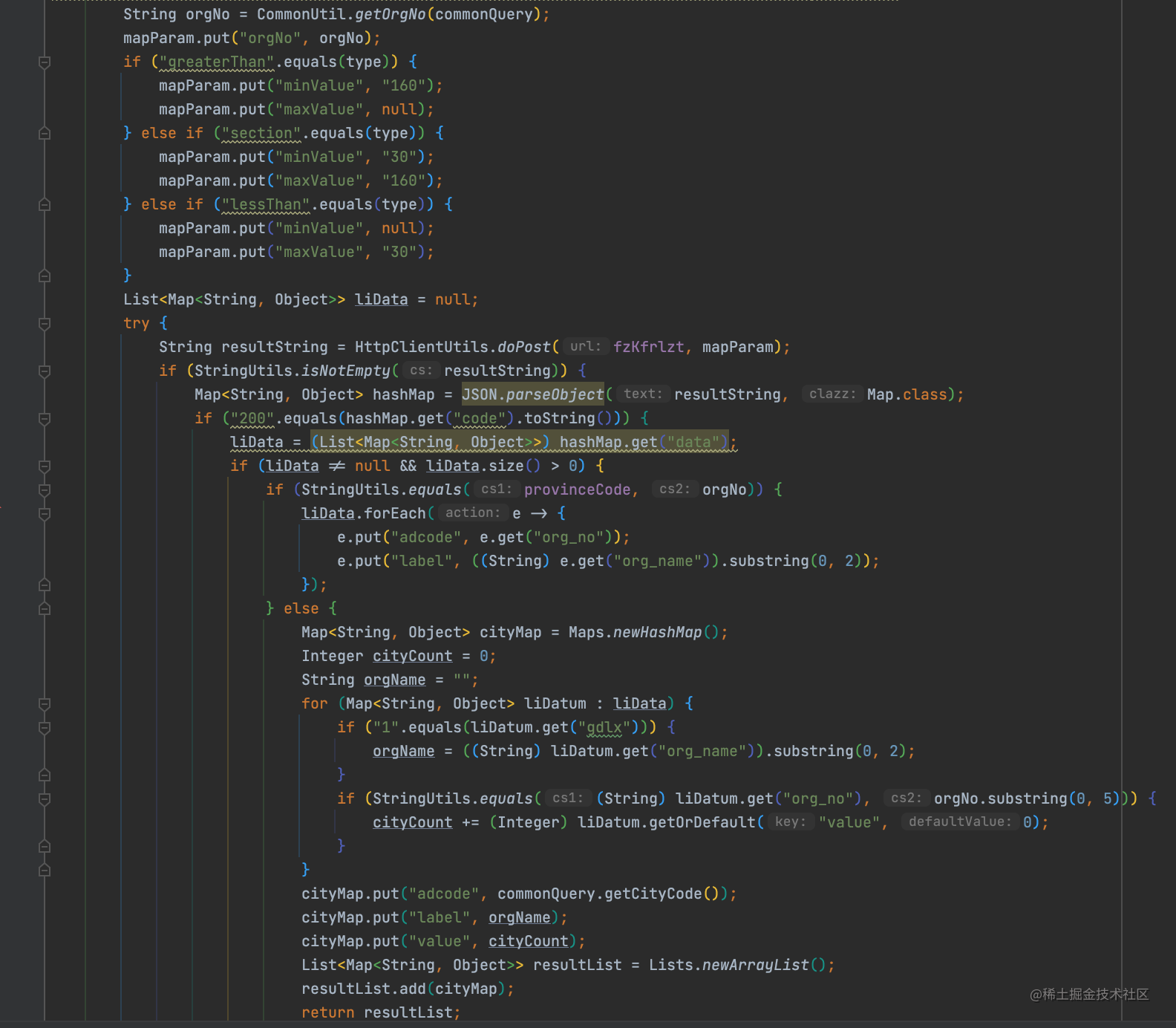Collapse fold marker at else if section line
Screen dimensions: 1176x1028
pyautogui.click(x=45, y=134)
